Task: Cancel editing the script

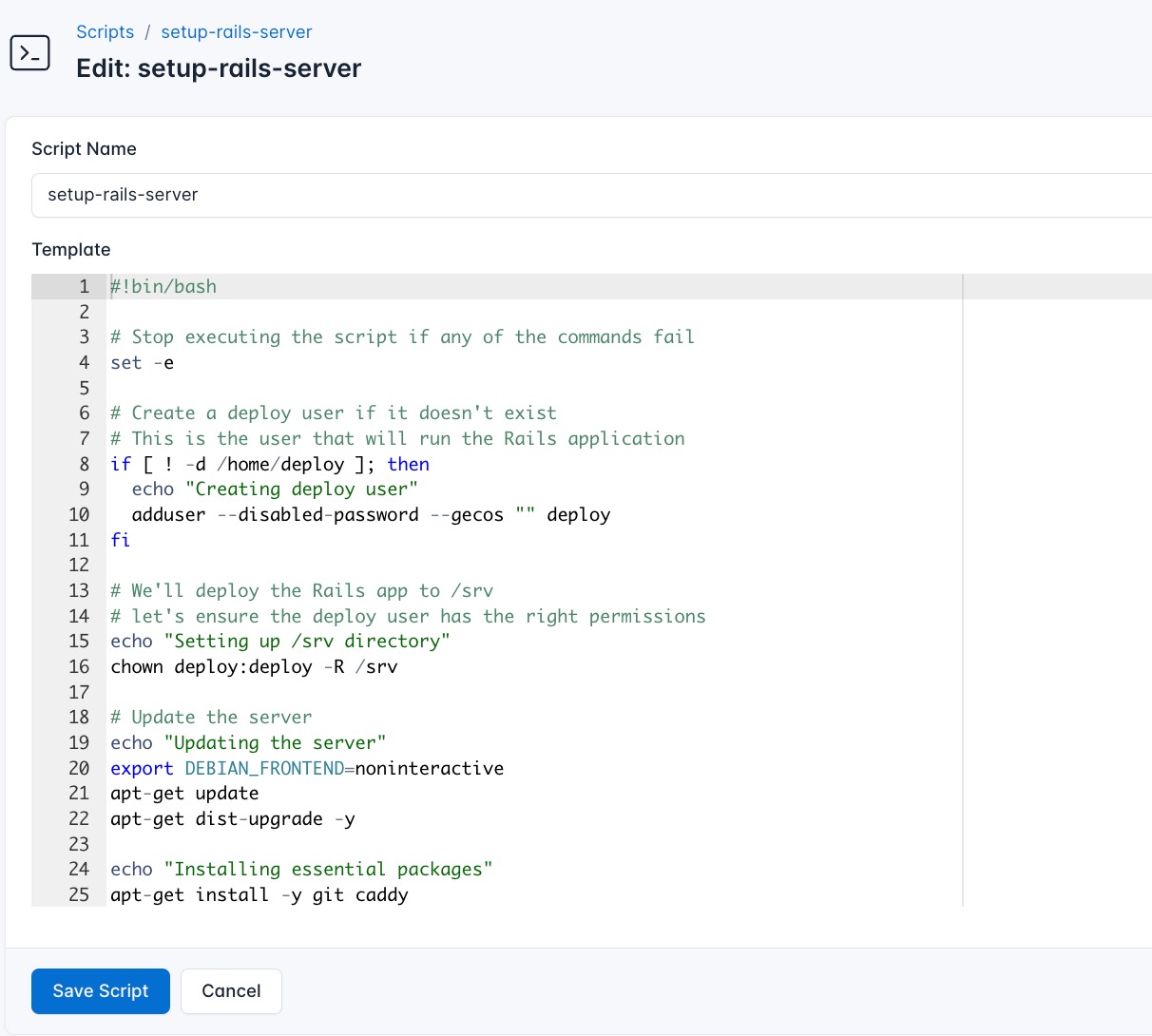Action: coord(231,991)
